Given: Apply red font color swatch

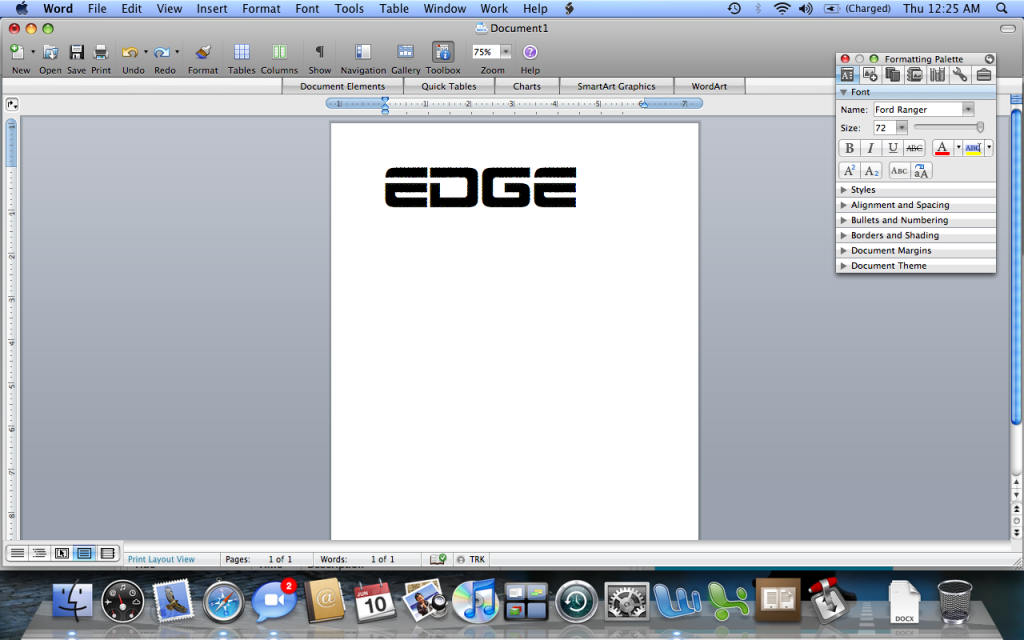Looking at the screenshot, I should coord(942,148).
